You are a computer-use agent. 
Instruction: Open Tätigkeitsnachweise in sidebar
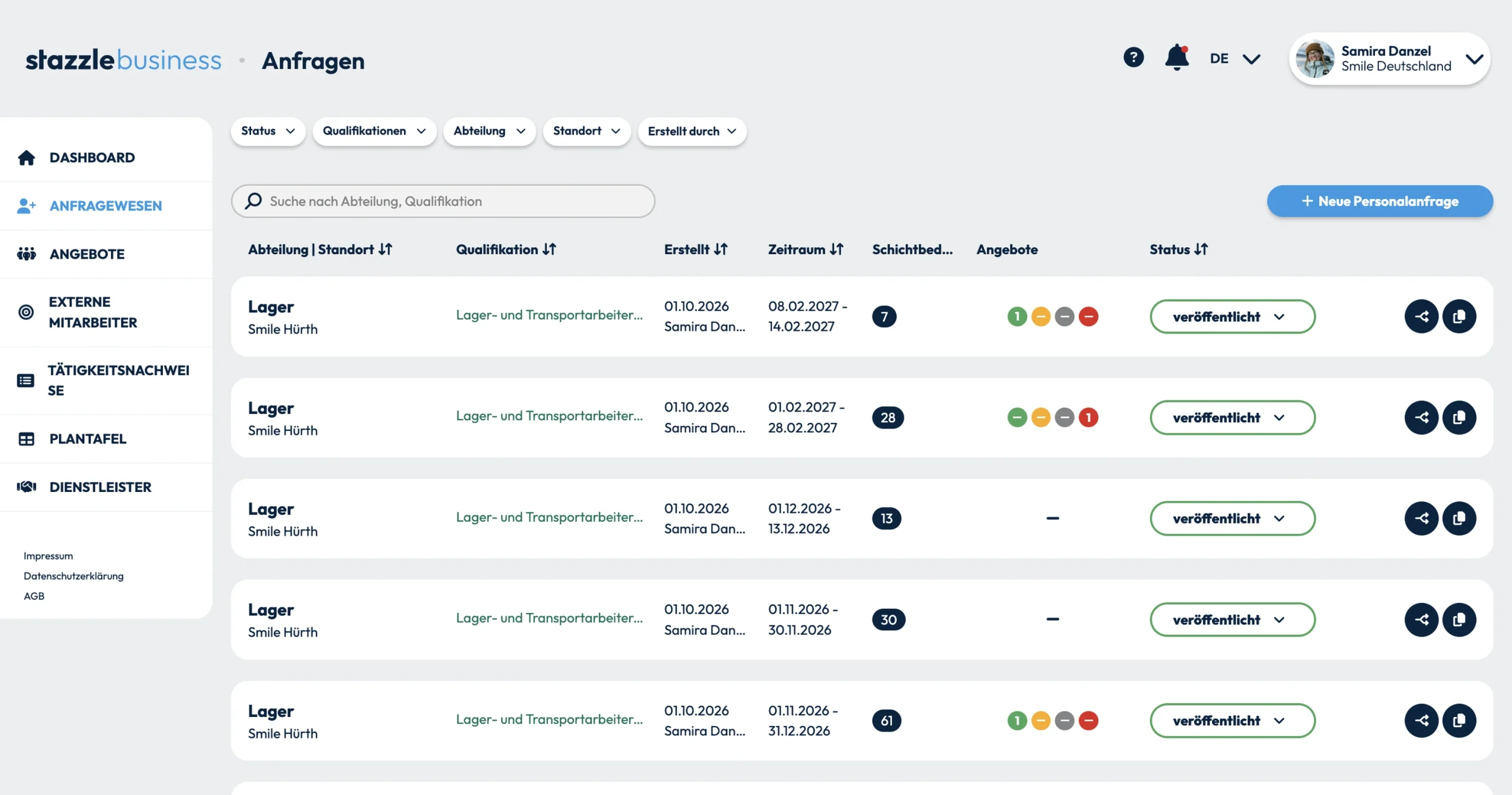coord(106,380)
